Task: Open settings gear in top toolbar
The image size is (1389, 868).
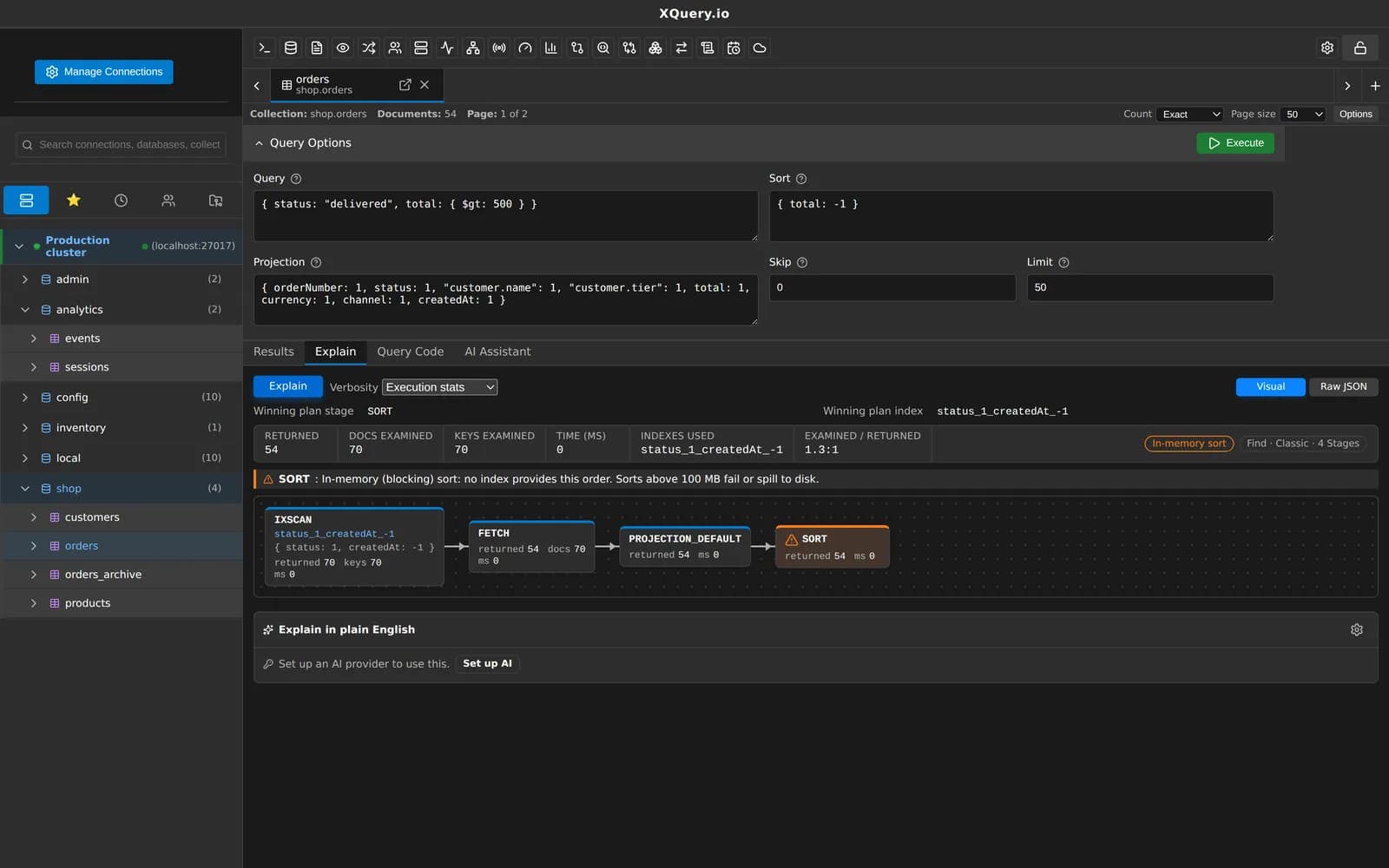Action: click(x=1327, y=48)
